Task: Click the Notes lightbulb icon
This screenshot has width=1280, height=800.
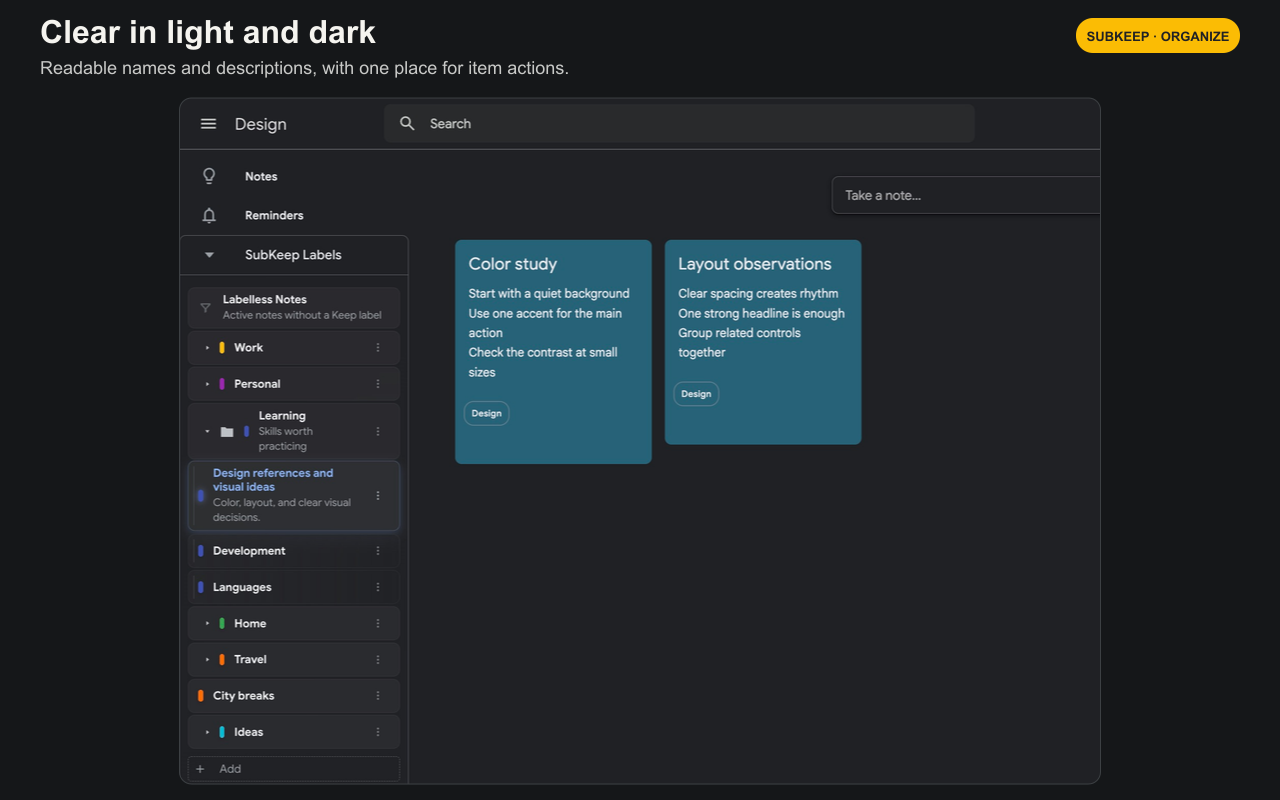Action: click(209, 176)
